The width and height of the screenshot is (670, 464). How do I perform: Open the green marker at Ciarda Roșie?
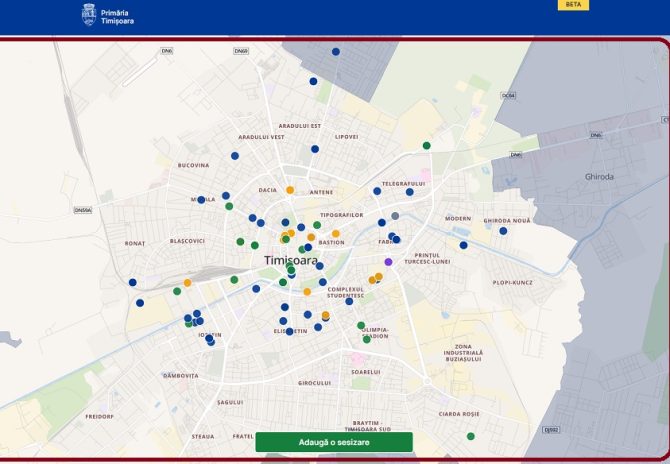pyautogui.click(x=470, y=436)
